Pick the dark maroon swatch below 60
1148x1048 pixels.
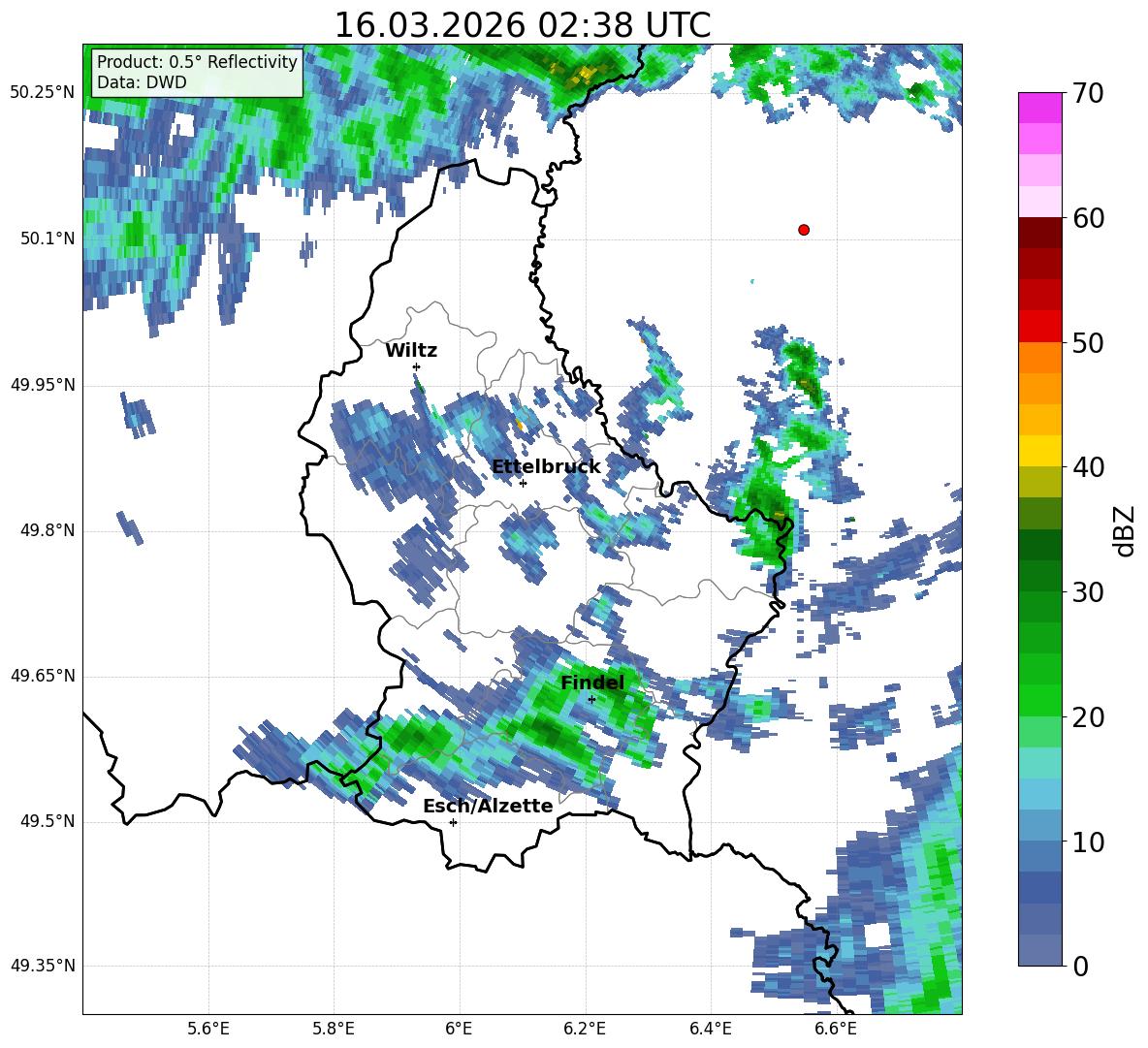click(1039, 233)
